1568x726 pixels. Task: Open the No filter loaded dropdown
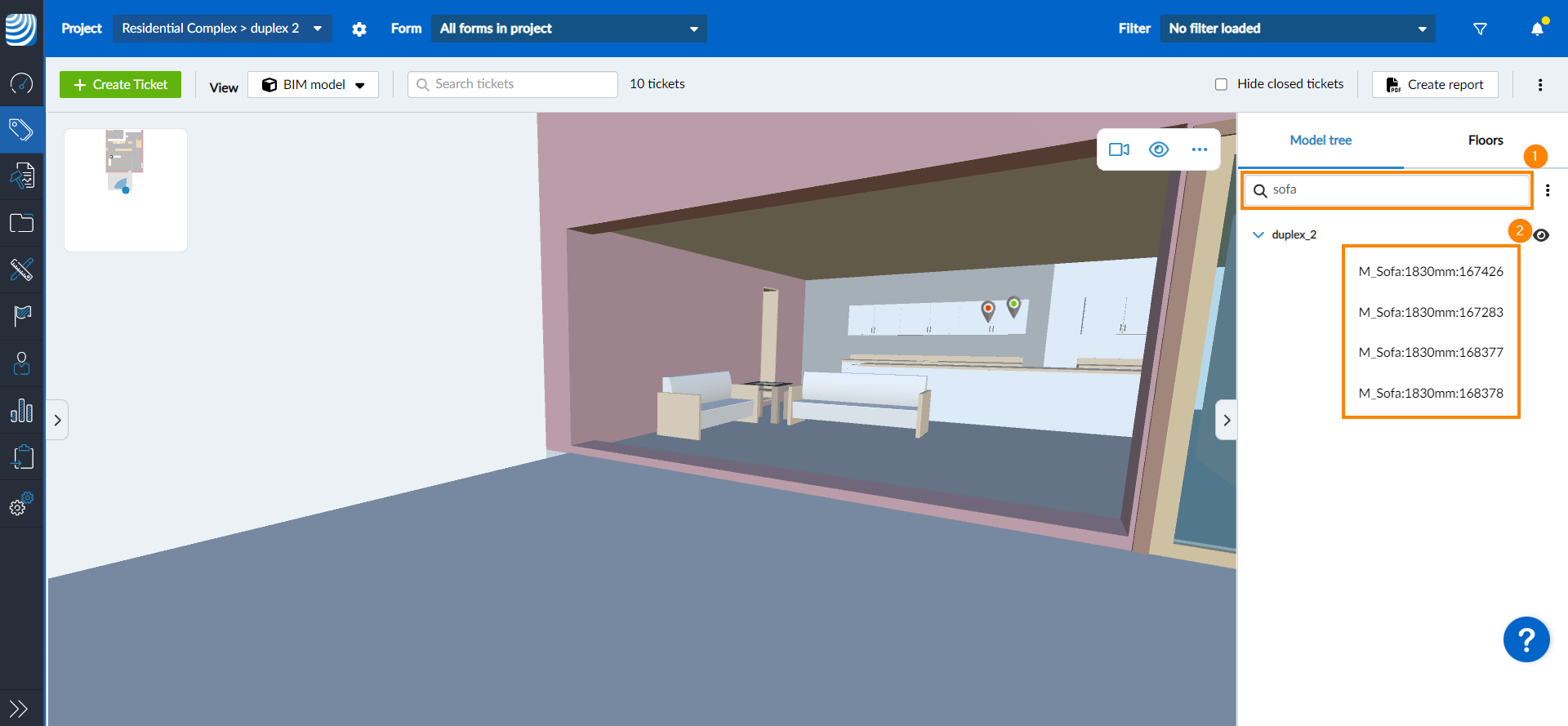click(1297, 29)
